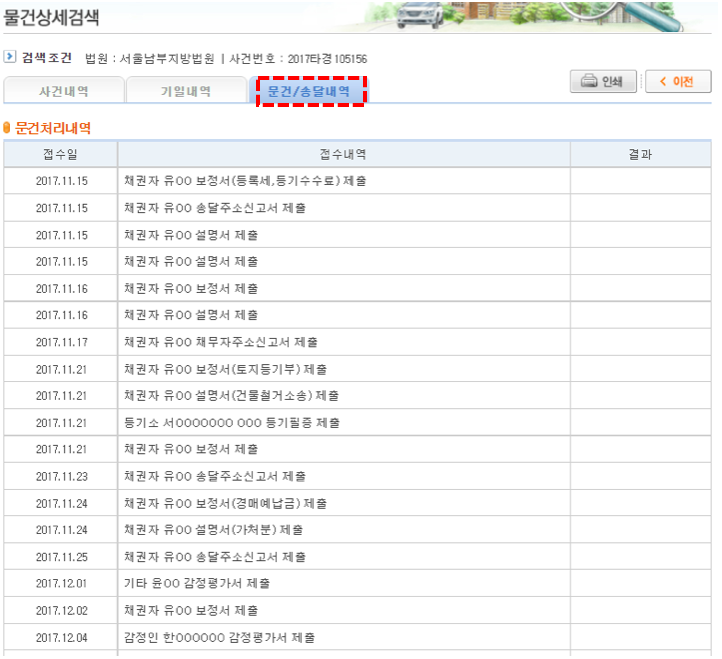This screenshot has width=722, height=659.
Task: Click the 2017.12.02 date cell
Action: (x=61, y=611)
